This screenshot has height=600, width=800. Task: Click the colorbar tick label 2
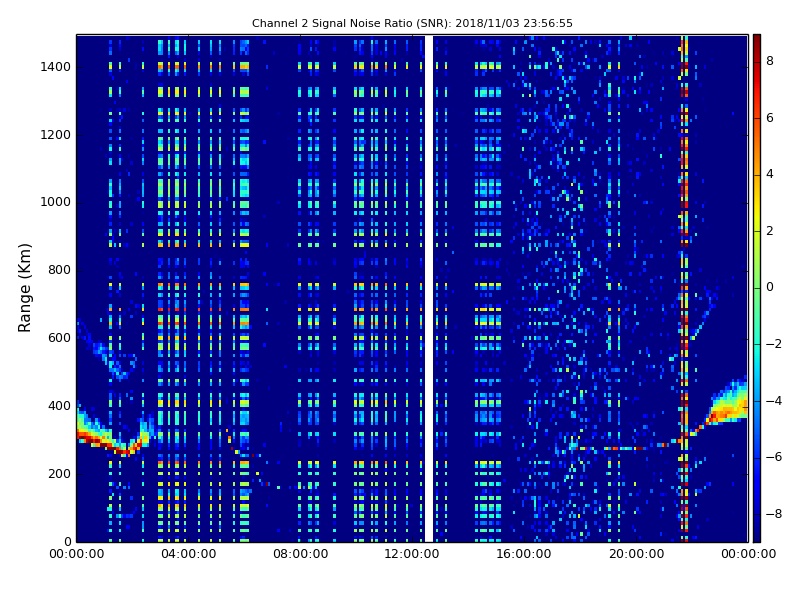coord(770,231)
